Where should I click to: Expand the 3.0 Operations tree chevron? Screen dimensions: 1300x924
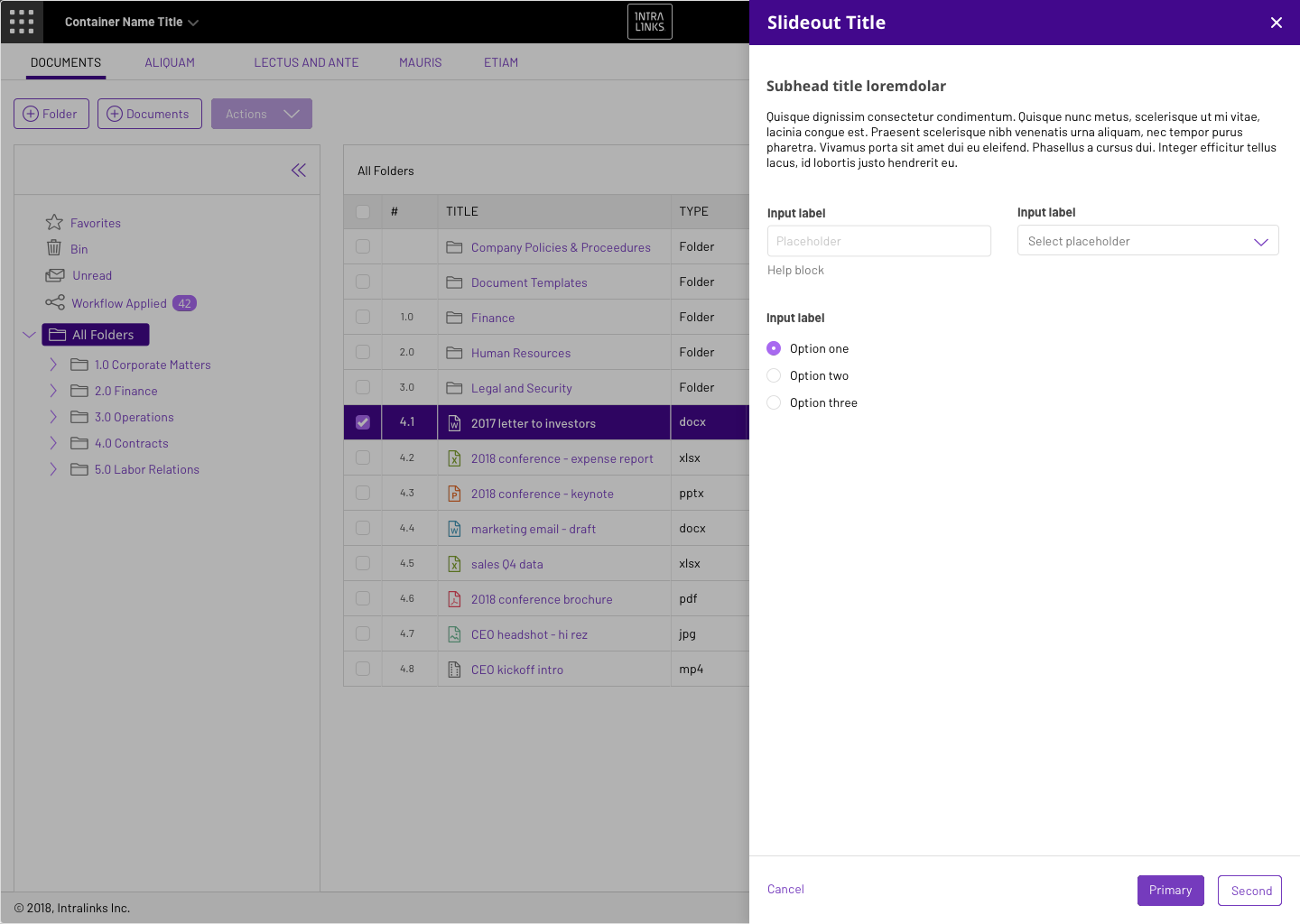53,417
